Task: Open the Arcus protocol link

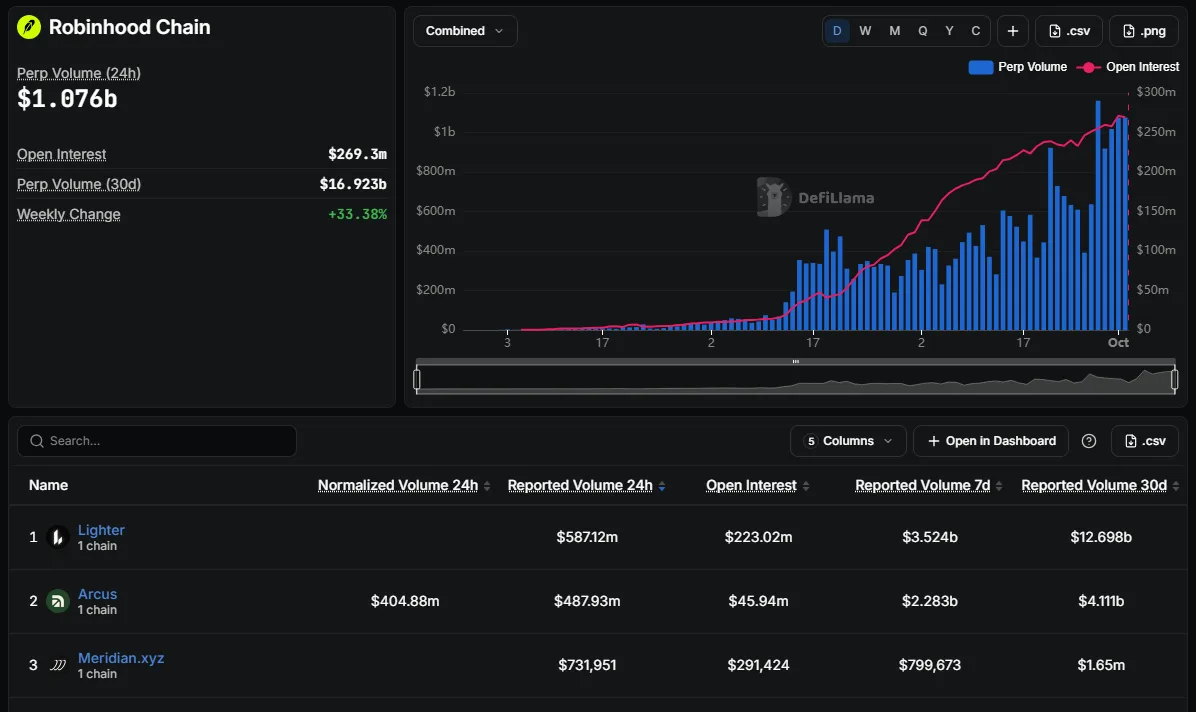Action: [97, 594]
